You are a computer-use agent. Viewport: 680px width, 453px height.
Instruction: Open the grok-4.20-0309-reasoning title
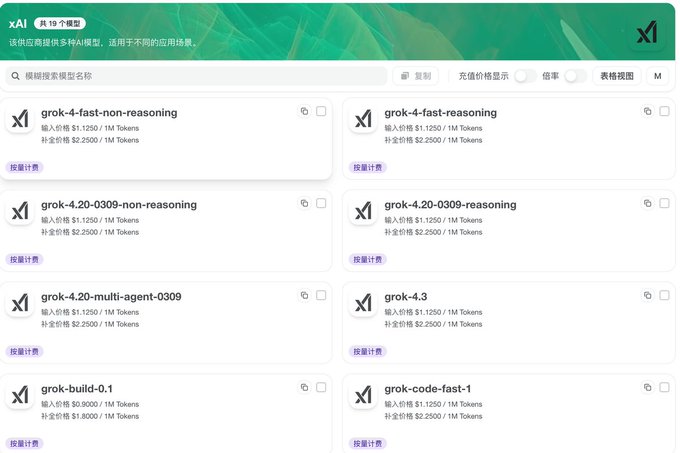450,205
